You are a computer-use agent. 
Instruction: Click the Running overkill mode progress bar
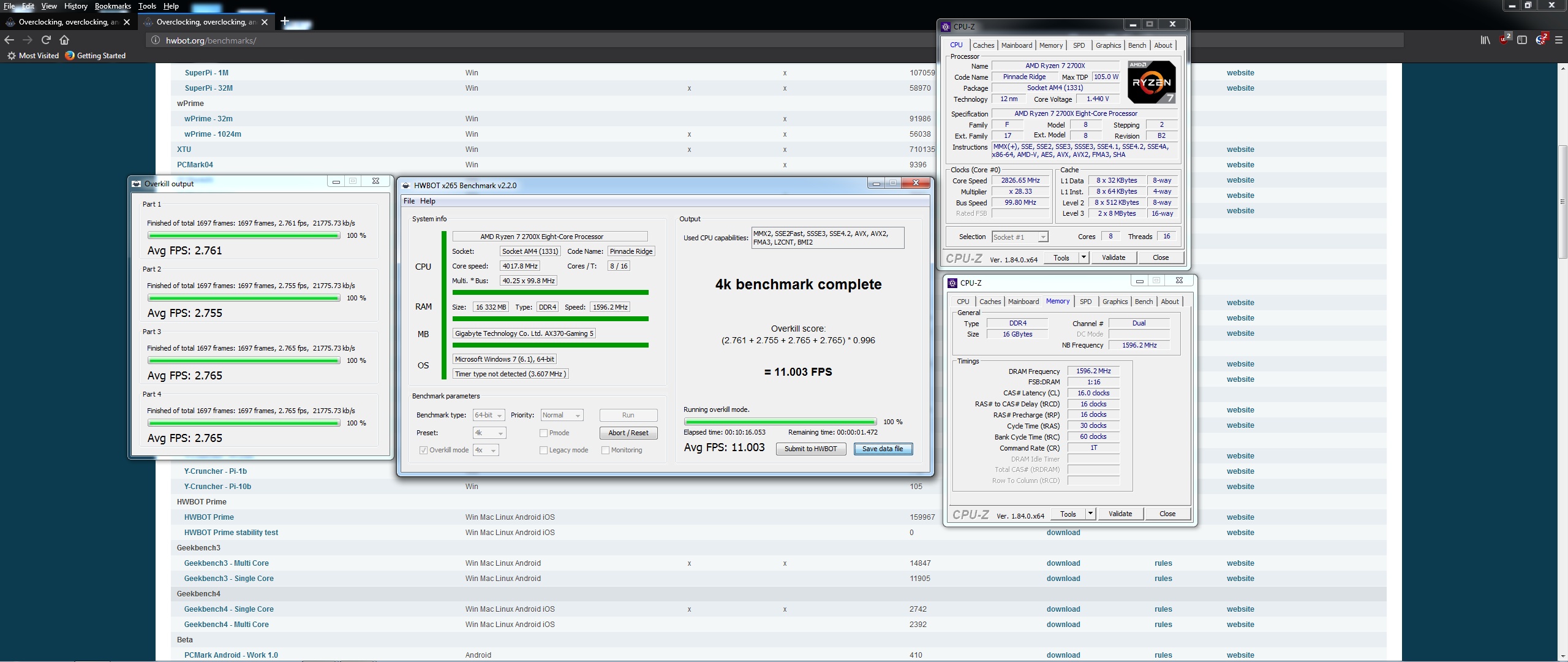click(x=780, y=422)
